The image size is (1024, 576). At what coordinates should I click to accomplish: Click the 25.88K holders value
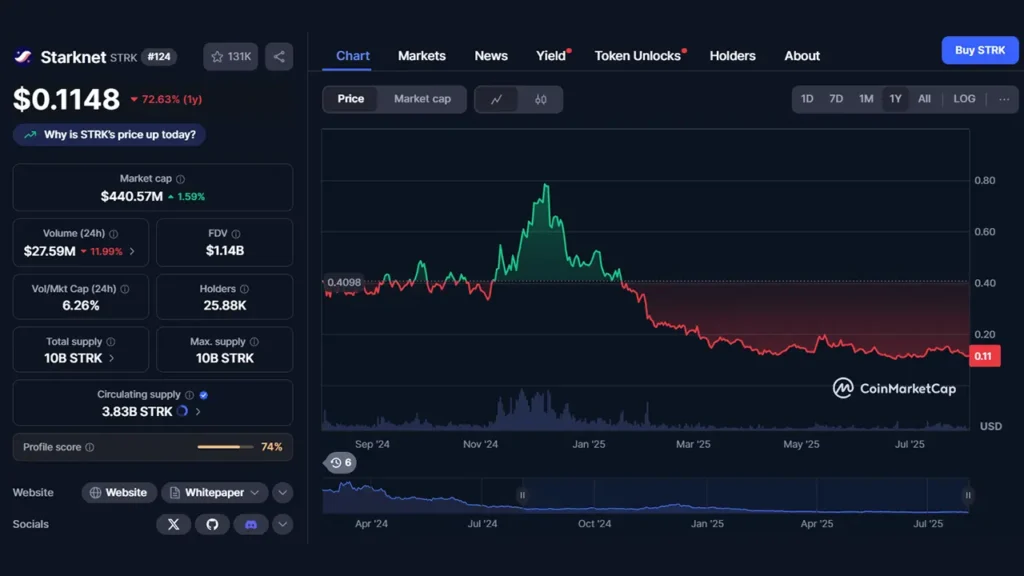(225, 306)
